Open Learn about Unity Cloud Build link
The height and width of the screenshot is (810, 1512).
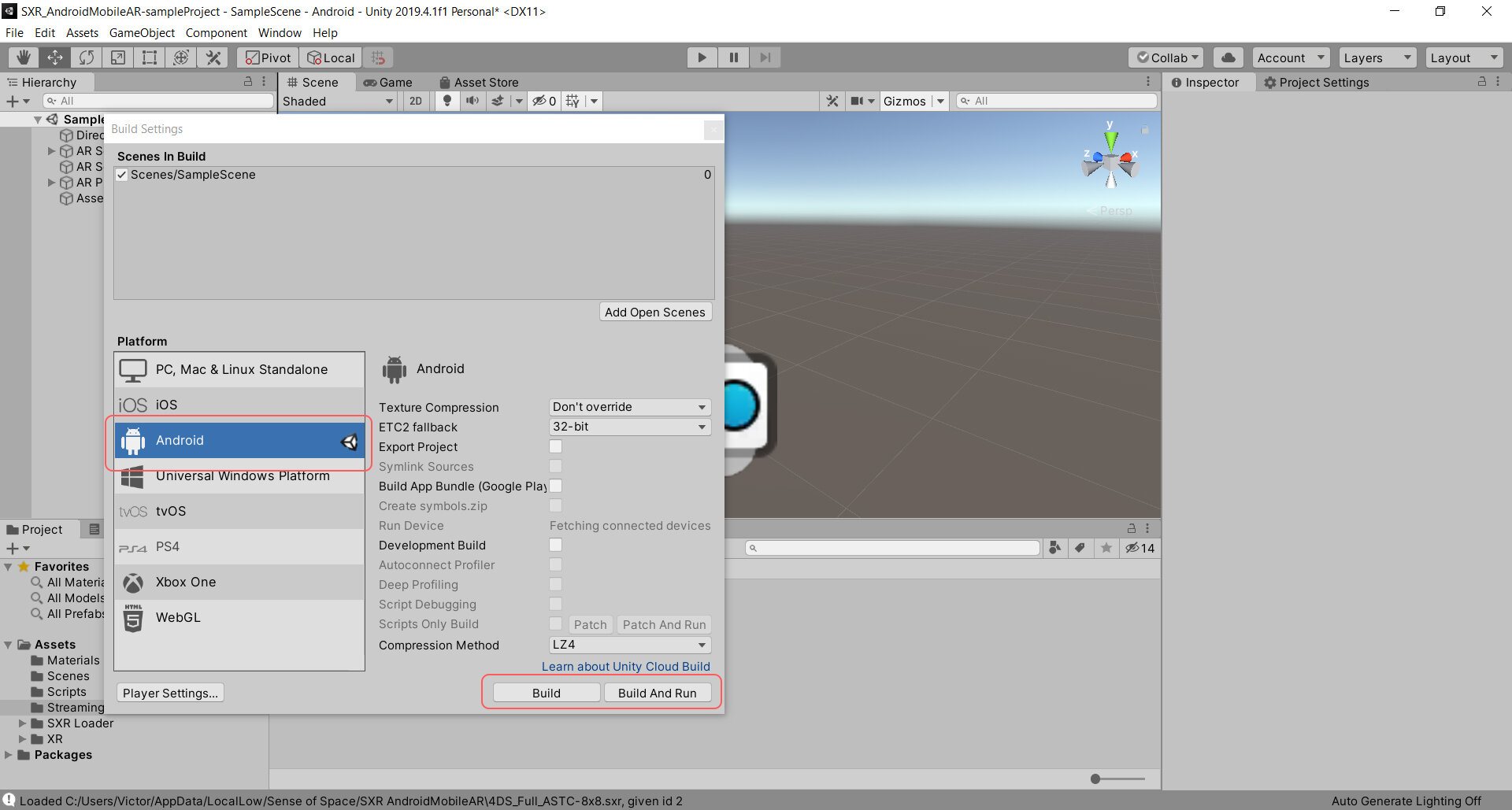point(625,666)
